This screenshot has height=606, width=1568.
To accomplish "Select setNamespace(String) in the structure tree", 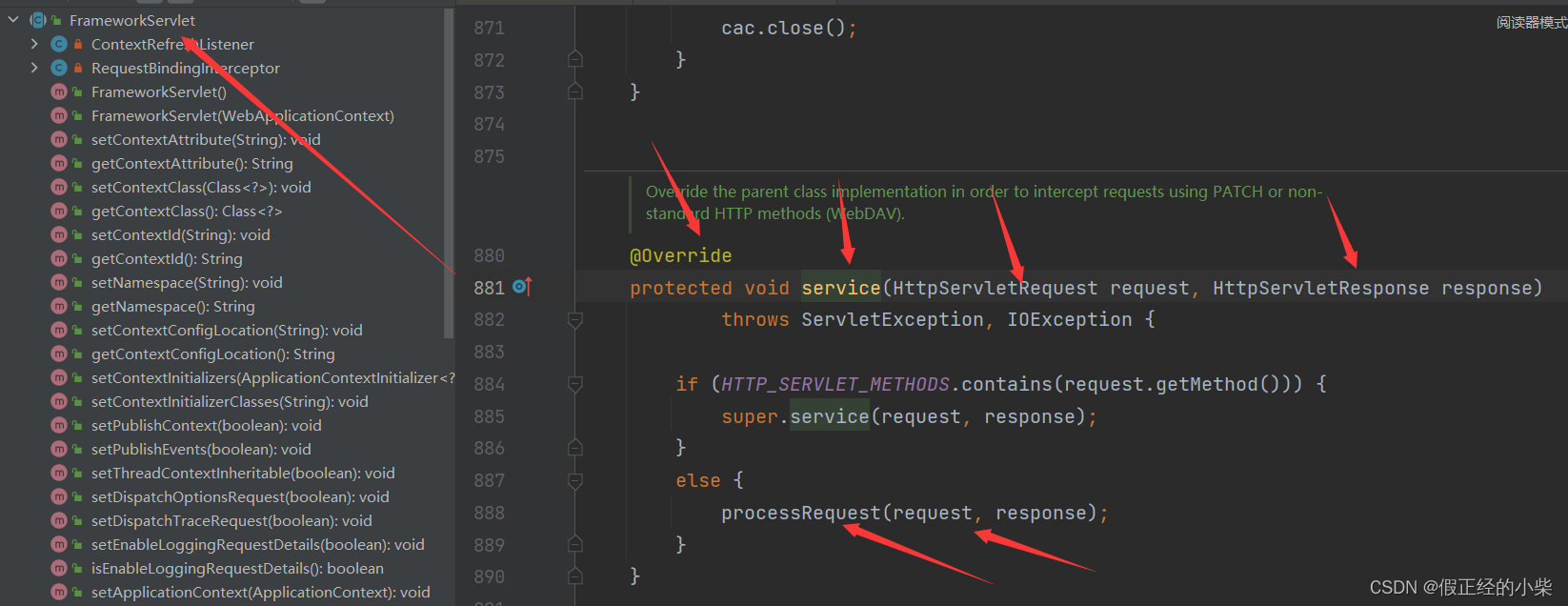I will pos(187,282).
